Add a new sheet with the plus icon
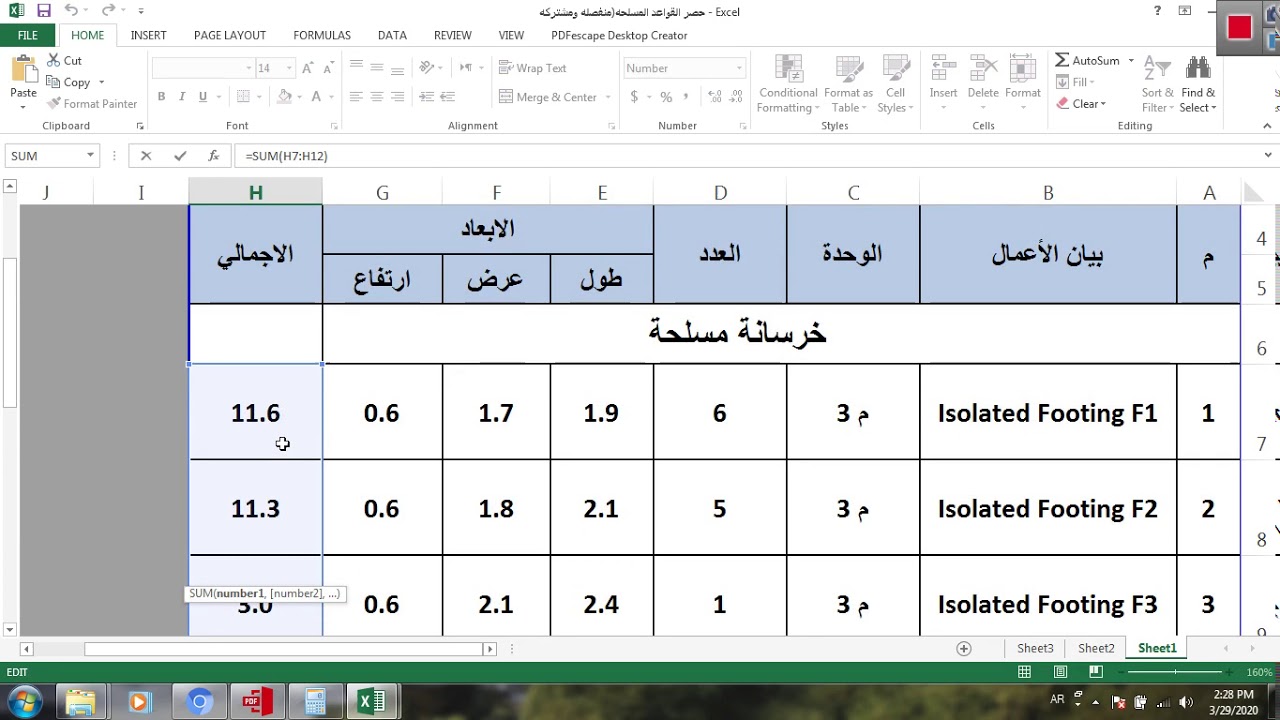The image size is (1280, 720). point(964,648)
